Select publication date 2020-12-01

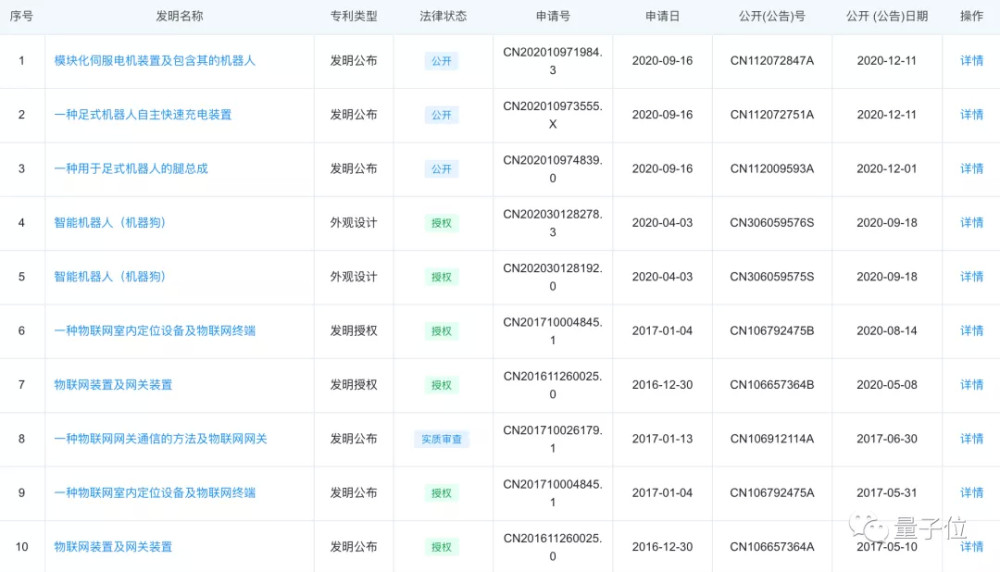pos(886,168)
